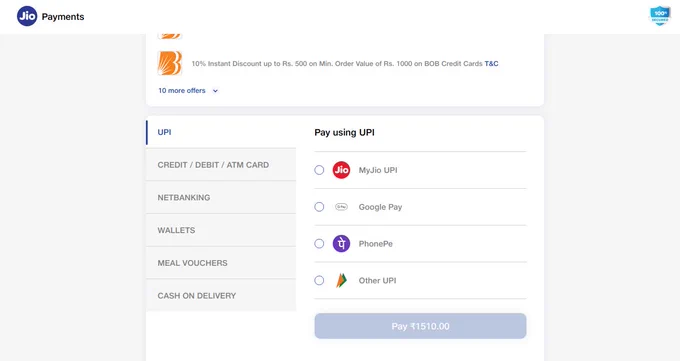The height and width of the screenshot is (361, 680).
Task: Select the Google Pay radio button
Action: tap(319, 207)
